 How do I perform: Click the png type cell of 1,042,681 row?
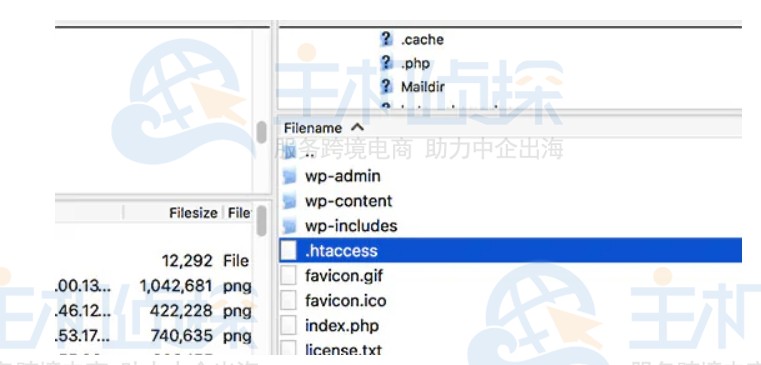coord(237,286)
